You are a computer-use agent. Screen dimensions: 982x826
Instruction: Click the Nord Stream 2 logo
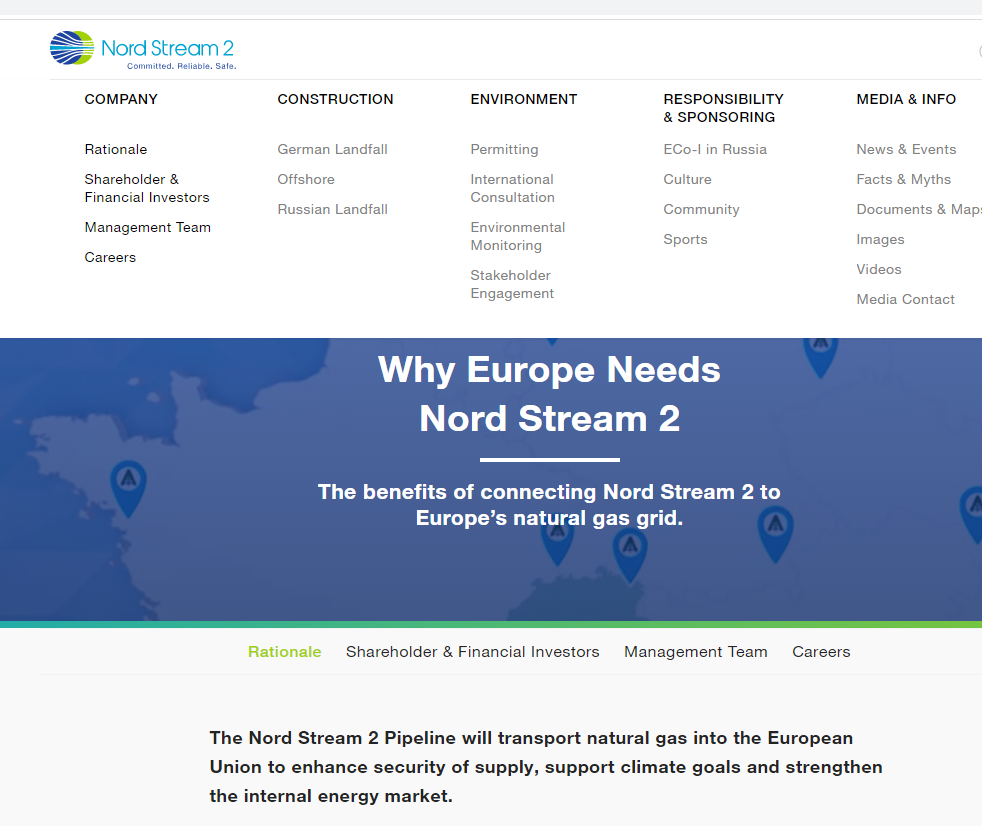tap(143, 49)
